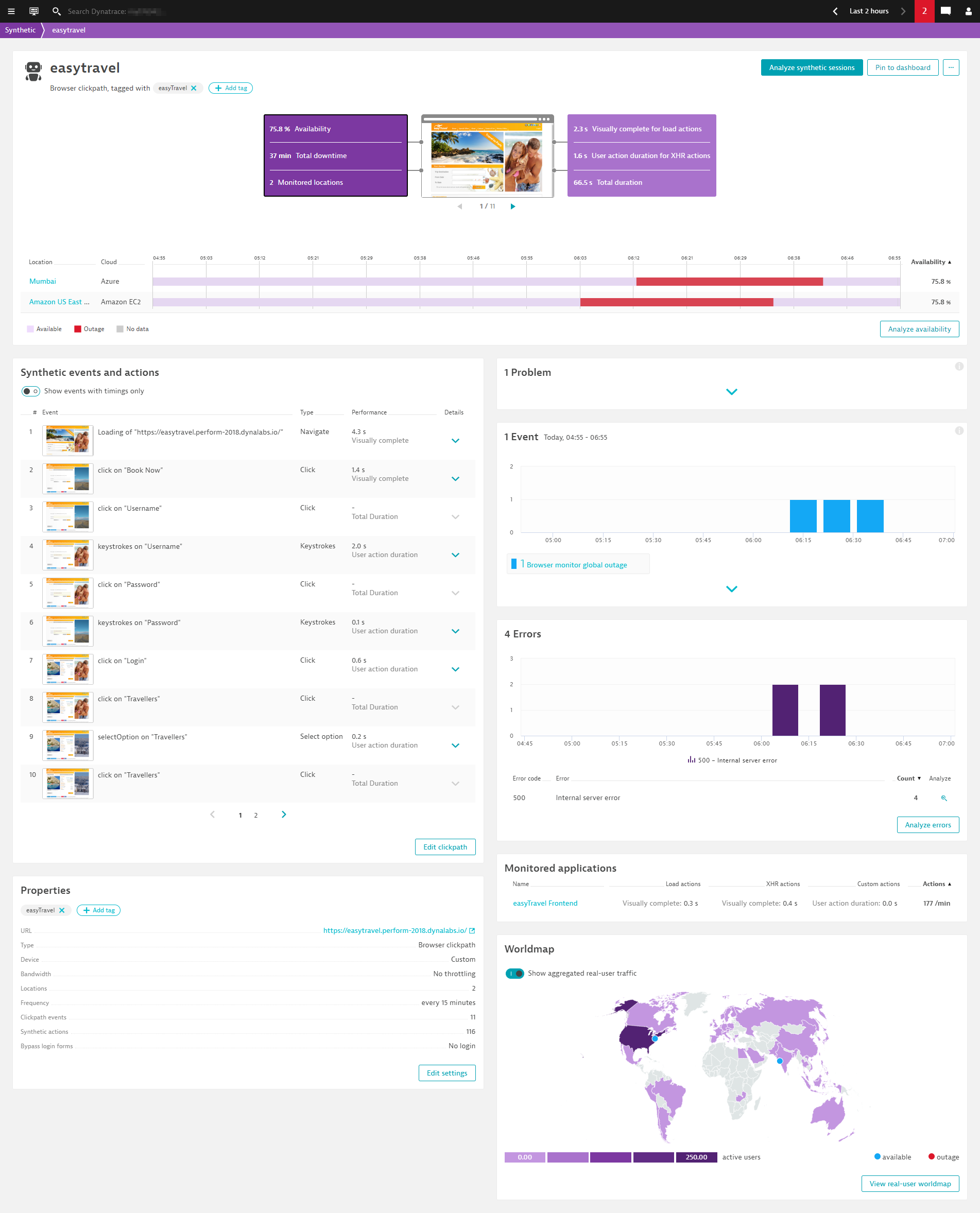Open Amazon US East location link
This screenshot has height=1213, width=980.
[59, 302]
